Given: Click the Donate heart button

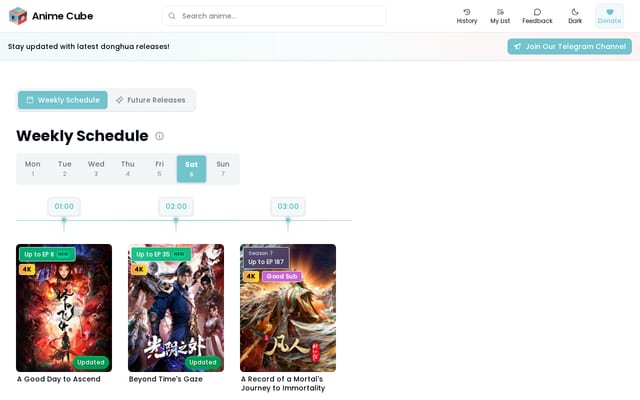Looking at the screenshot, I should (x=609, y=16).
